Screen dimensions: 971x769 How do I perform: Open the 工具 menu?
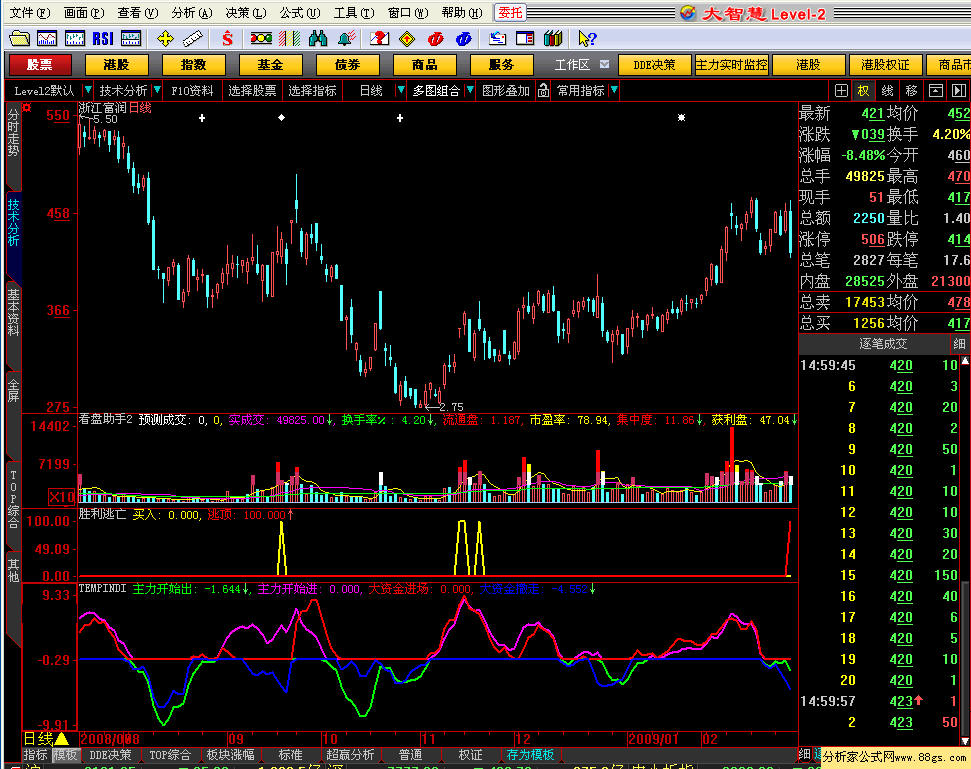pos(354,12)
